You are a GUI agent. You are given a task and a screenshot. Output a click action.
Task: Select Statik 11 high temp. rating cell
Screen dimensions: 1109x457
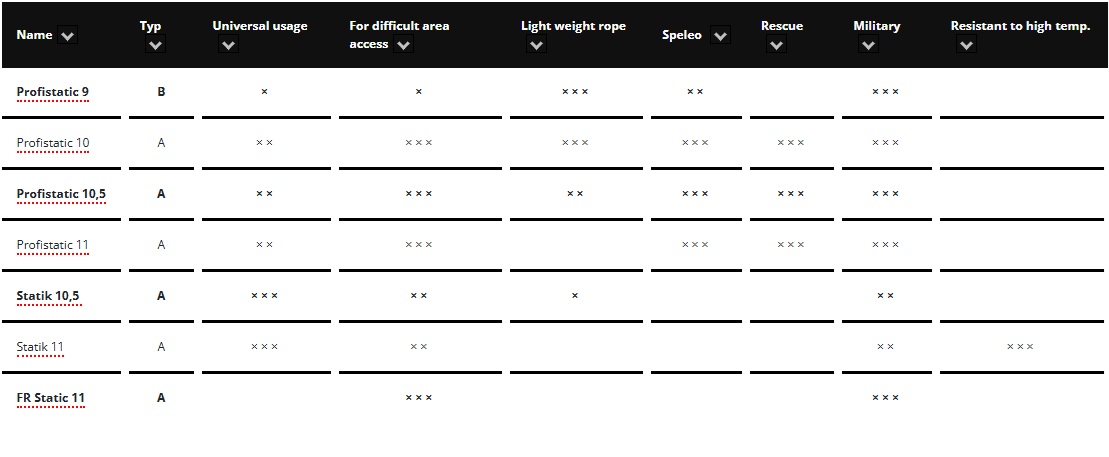point(1021,347)
